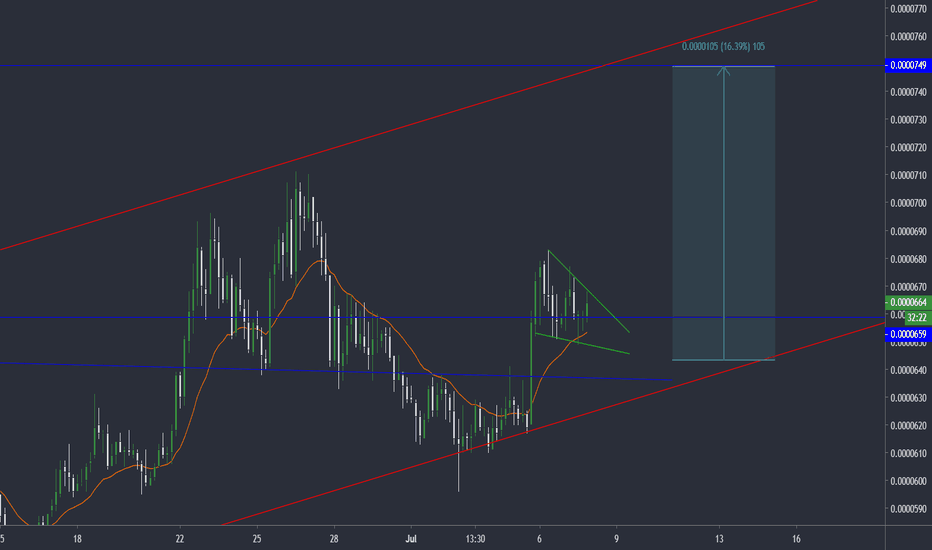Click the 0.0000670 price axis value

[x=908, y=287]
